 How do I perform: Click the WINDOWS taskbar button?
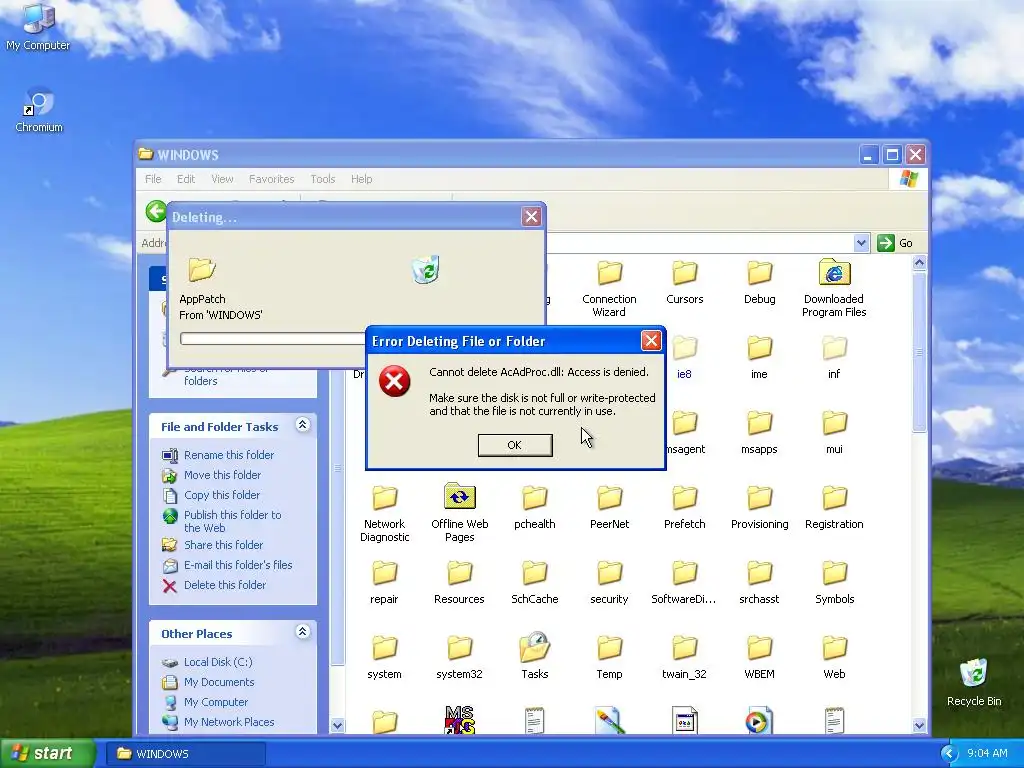click(x=185, y=754)
